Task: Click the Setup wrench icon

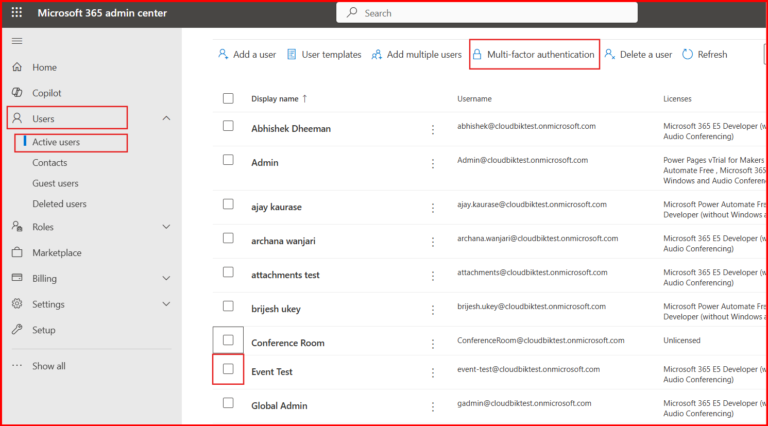Action: pyautogui.click(x=17, y=330)
